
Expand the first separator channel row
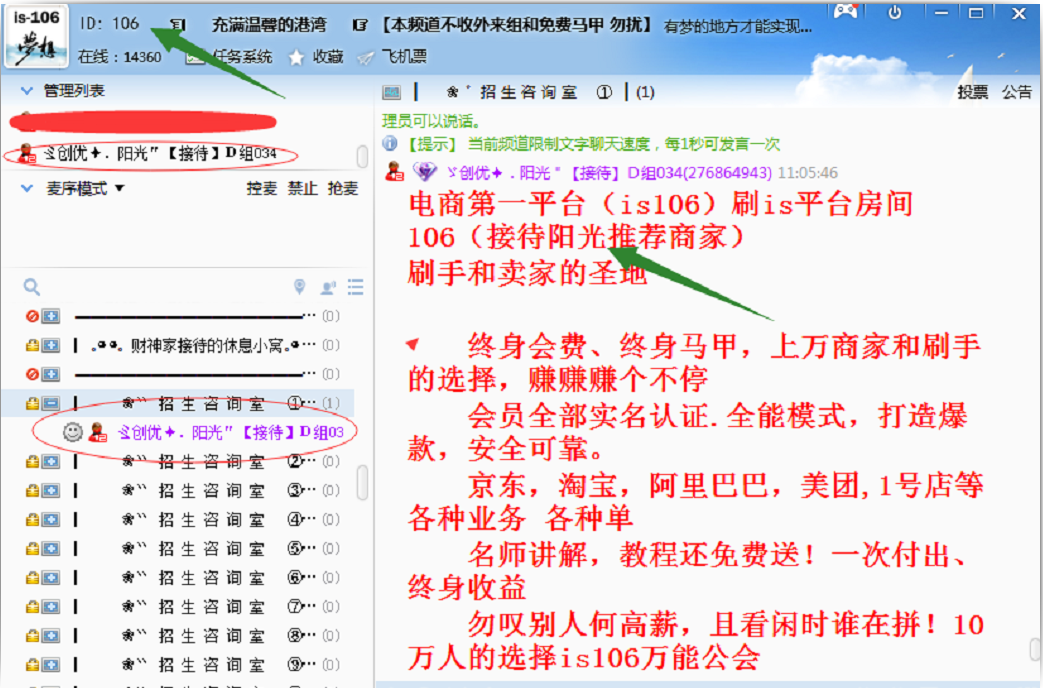[51, 316]
